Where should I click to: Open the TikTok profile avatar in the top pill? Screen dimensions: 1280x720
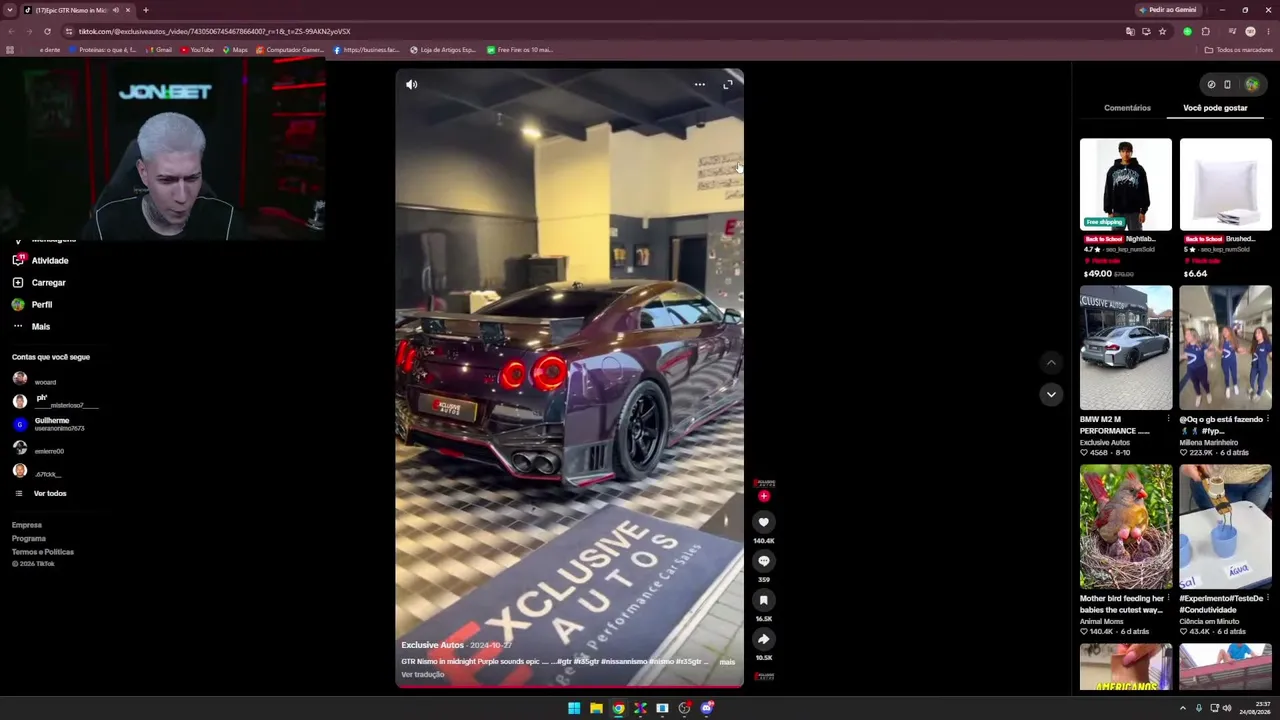[1251, 85]
